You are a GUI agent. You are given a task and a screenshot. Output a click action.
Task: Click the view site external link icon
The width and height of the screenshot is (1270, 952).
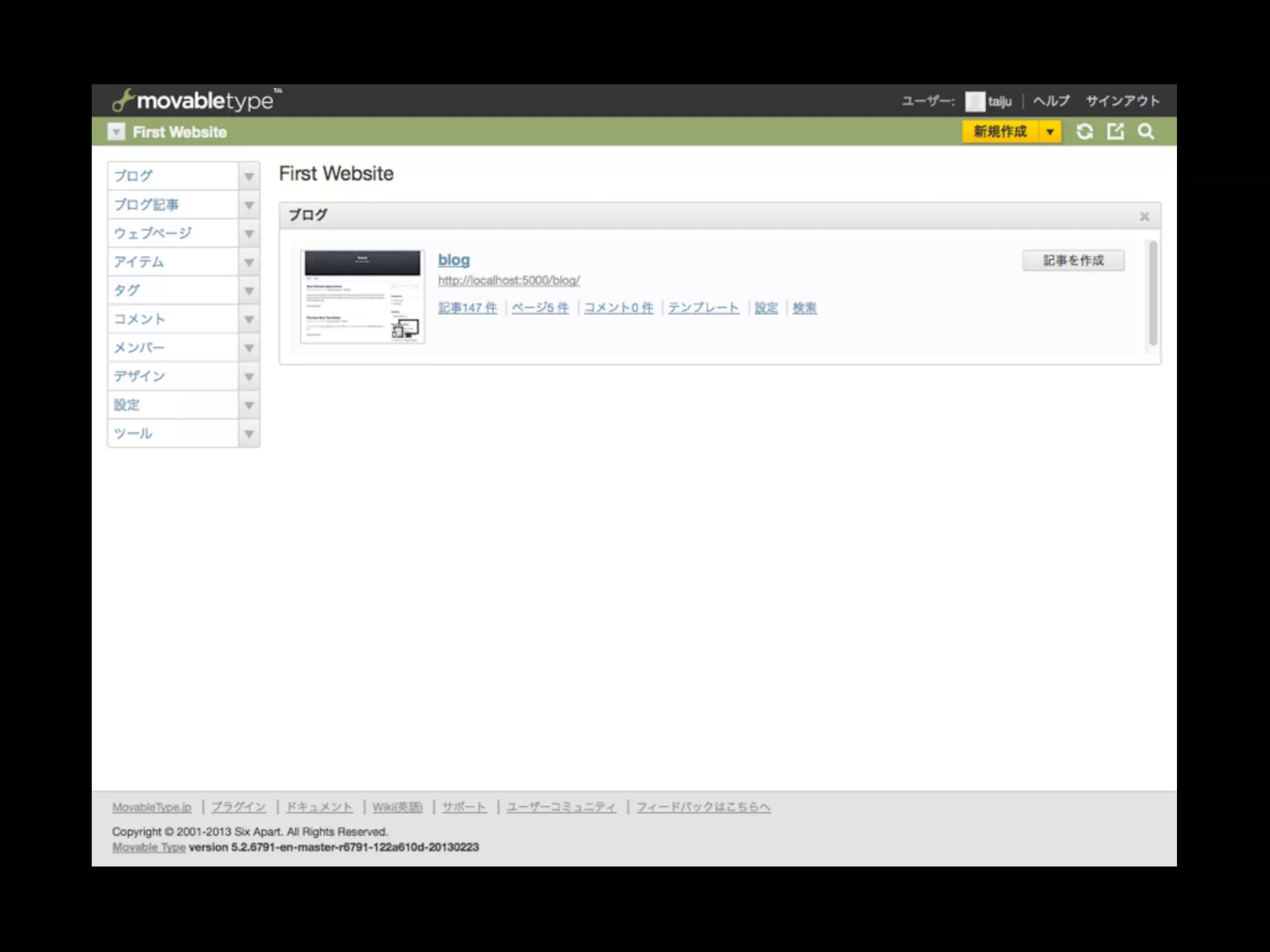pos(1116,131)
